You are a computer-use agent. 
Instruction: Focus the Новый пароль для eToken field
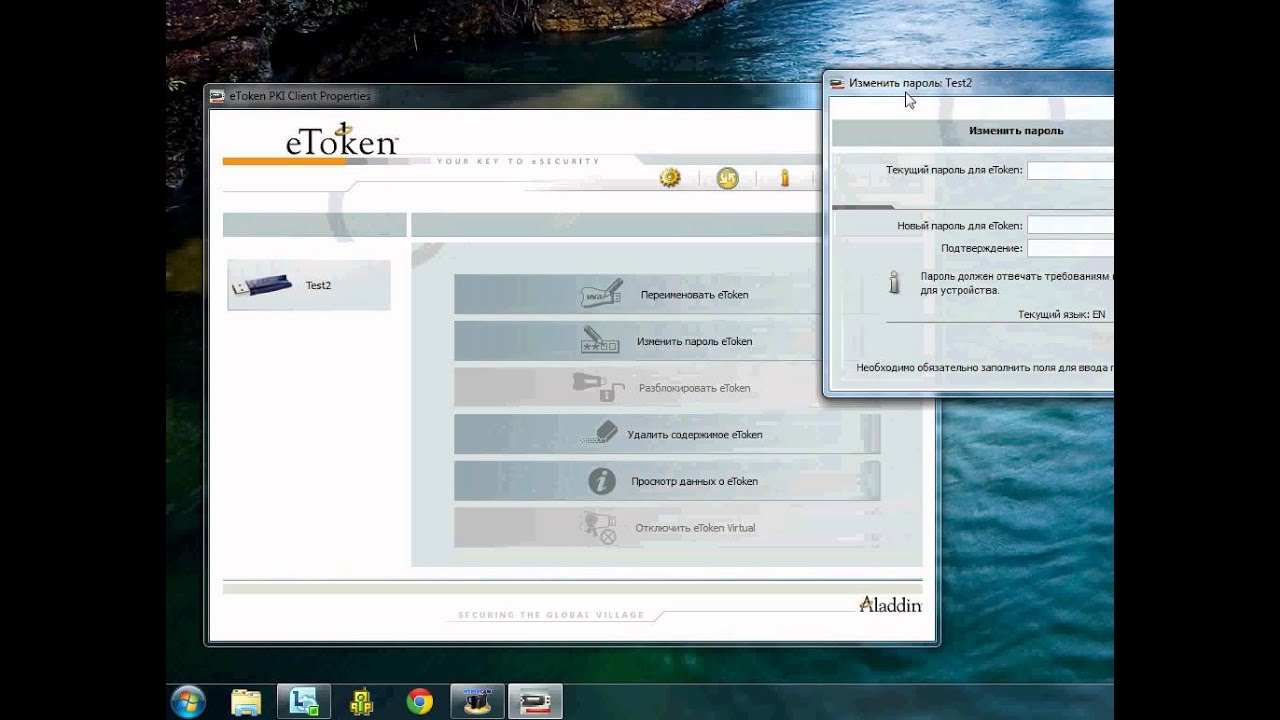coord(1070,226)
